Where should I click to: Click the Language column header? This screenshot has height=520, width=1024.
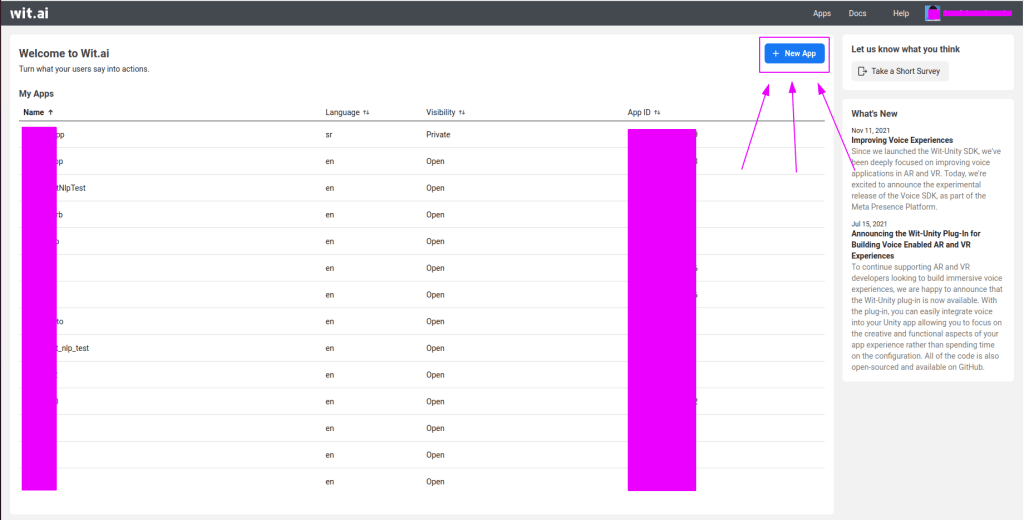click(343, 112)
